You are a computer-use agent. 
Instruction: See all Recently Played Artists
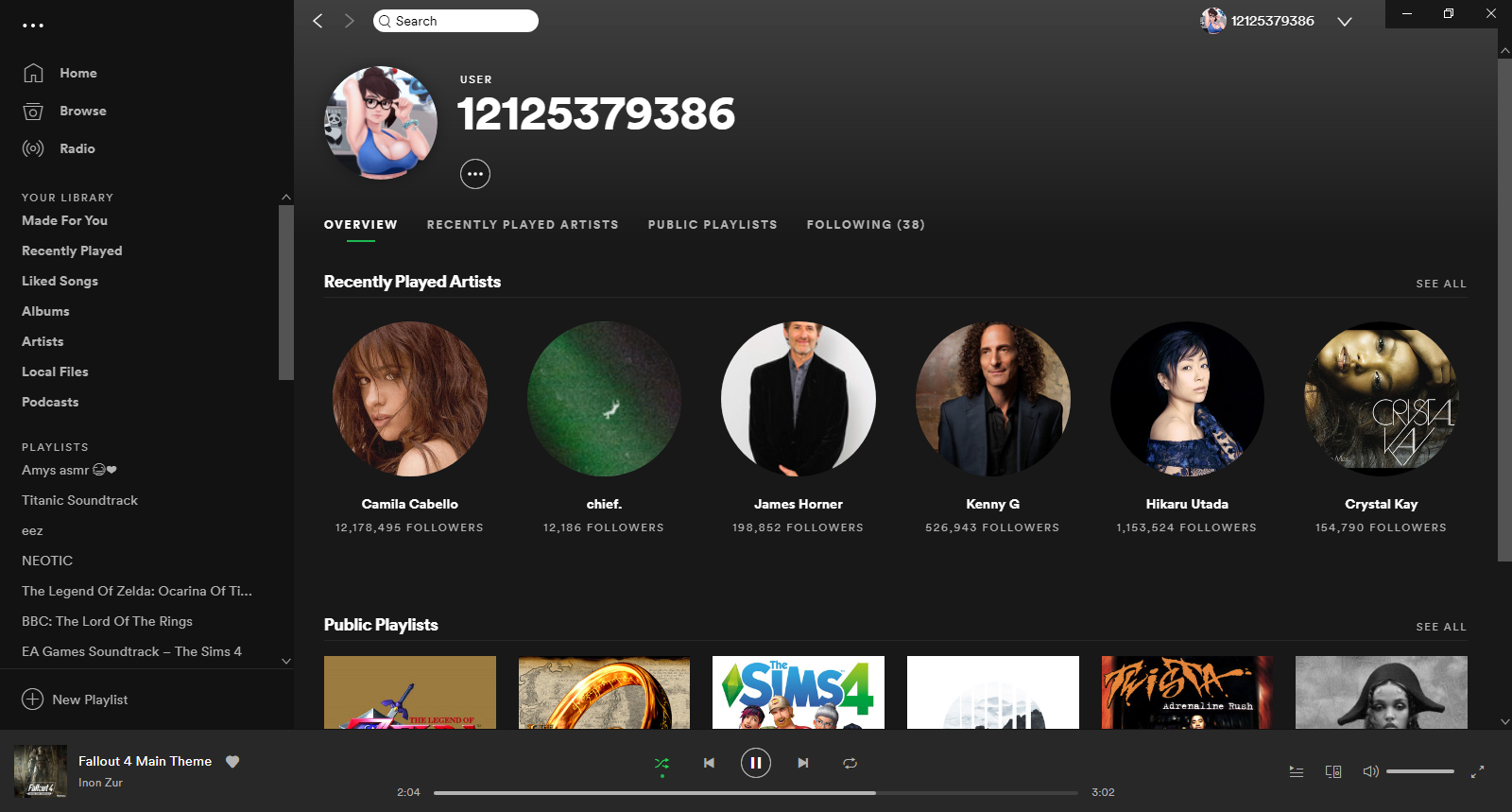pyautogui.click(x=1441, y=284)
